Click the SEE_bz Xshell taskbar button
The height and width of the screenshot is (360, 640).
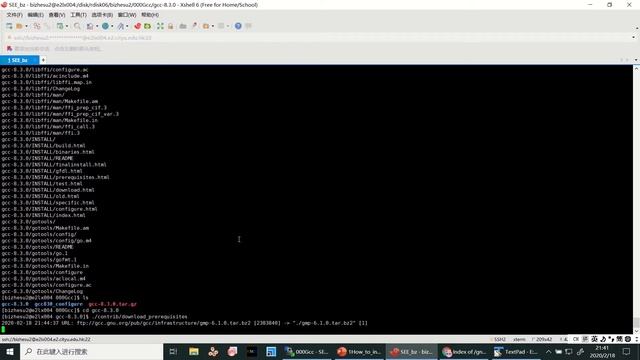[412, 351]
